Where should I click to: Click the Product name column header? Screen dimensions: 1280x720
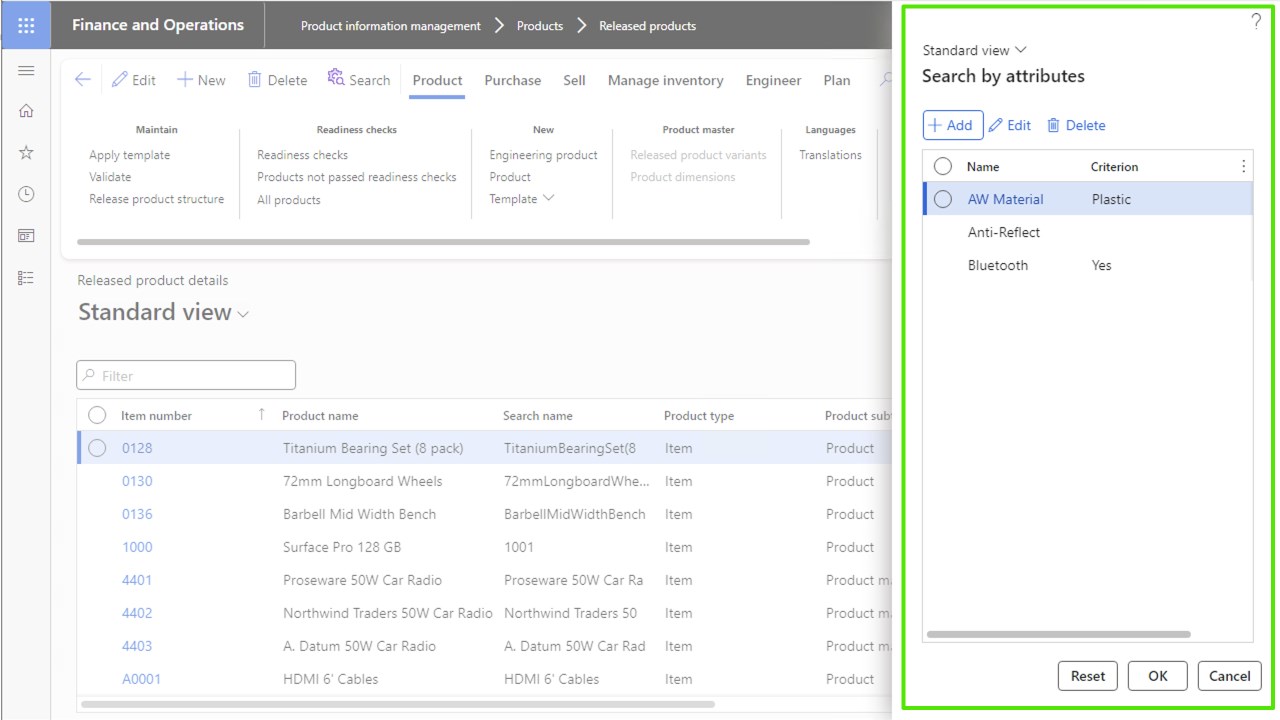(320, 415)
